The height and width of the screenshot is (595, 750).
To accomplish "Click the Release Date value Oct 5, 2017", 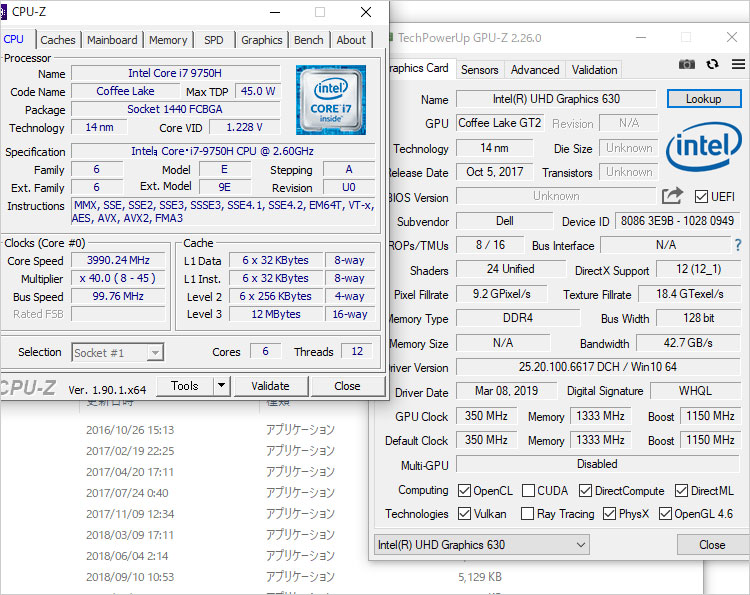I will click(x=495, y=172).
